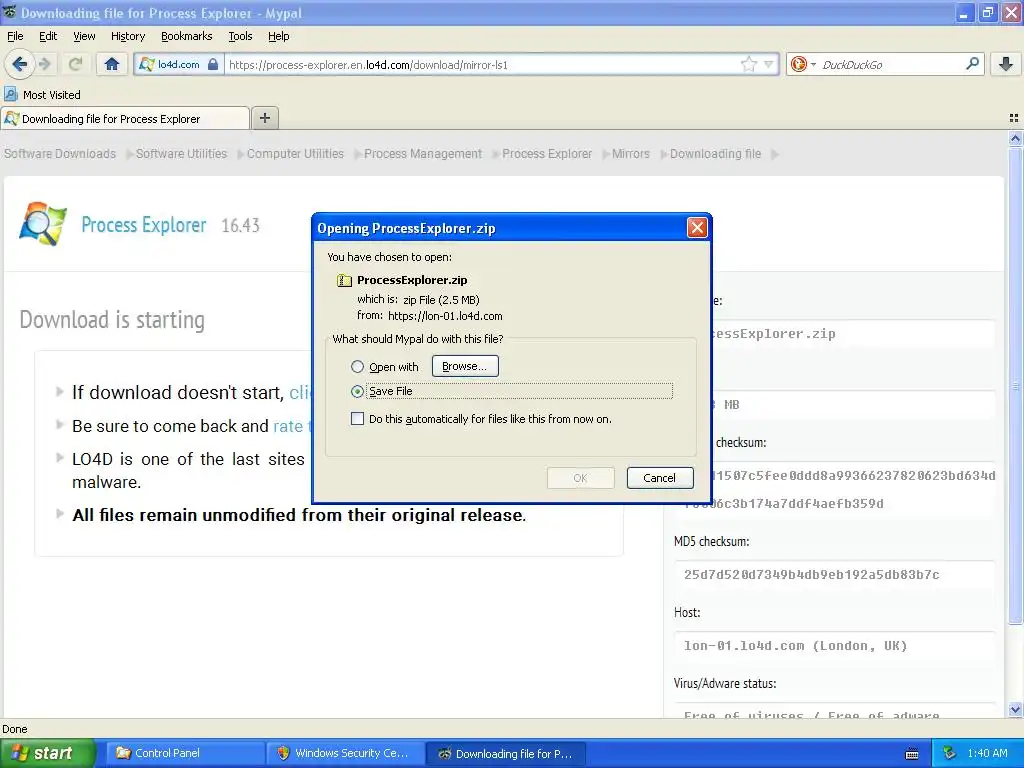
Task: Click the 16.43 version text
Action: 240,226
